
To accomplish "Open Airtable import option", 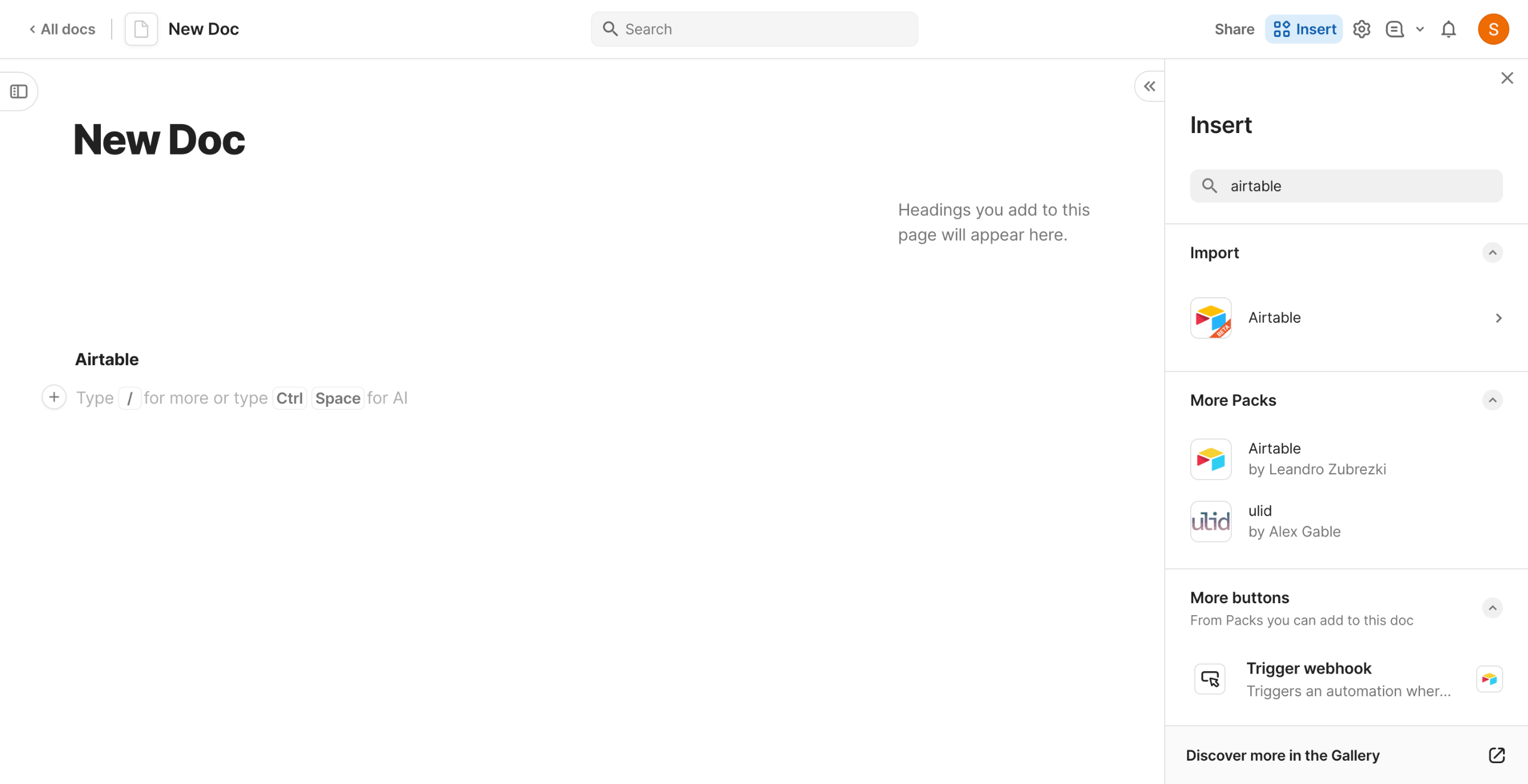I will click(x=1345, y=318).
